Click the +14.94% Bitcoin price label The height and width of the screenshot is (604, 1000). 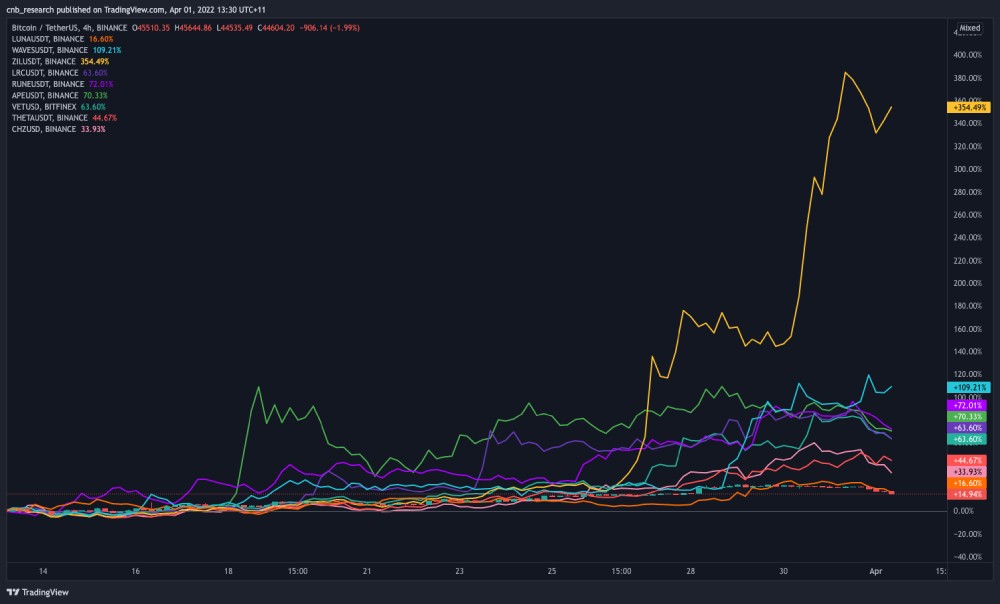tap(968, 494)
